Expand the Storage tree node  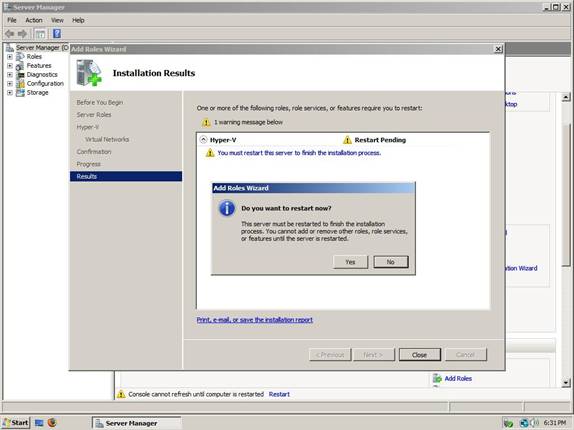[10, 93]
